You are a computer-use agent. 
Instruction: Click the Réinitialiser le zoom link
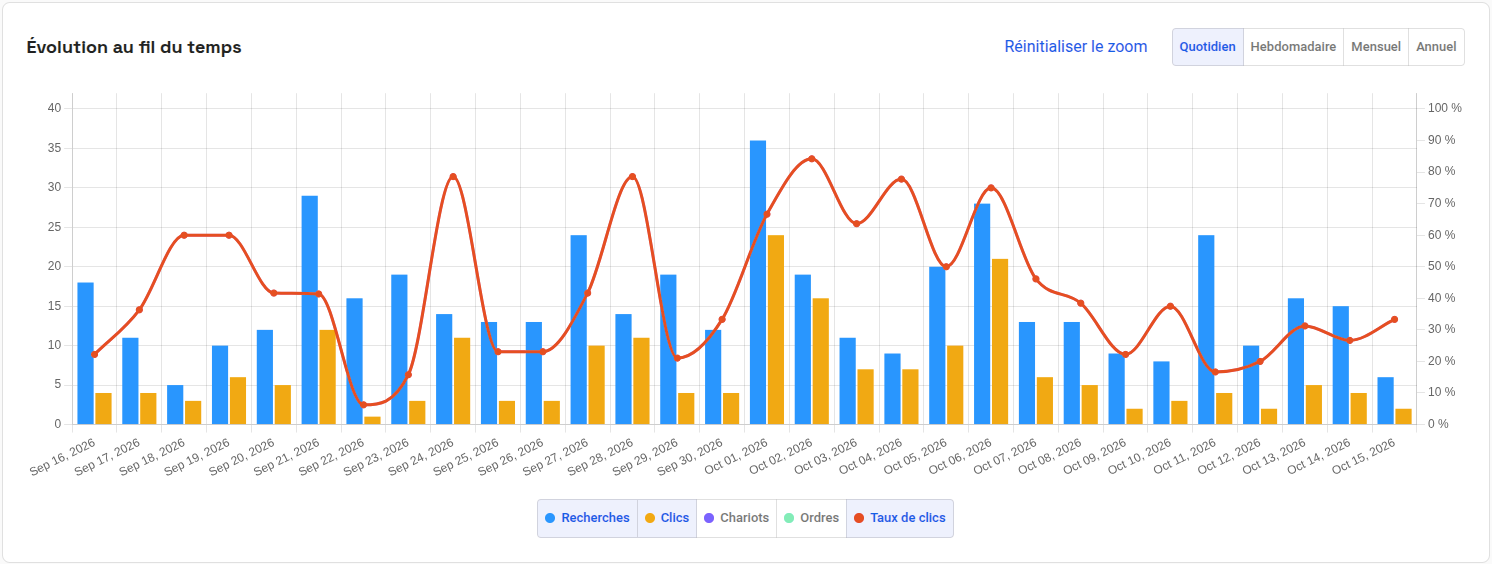coord(1076,47)
